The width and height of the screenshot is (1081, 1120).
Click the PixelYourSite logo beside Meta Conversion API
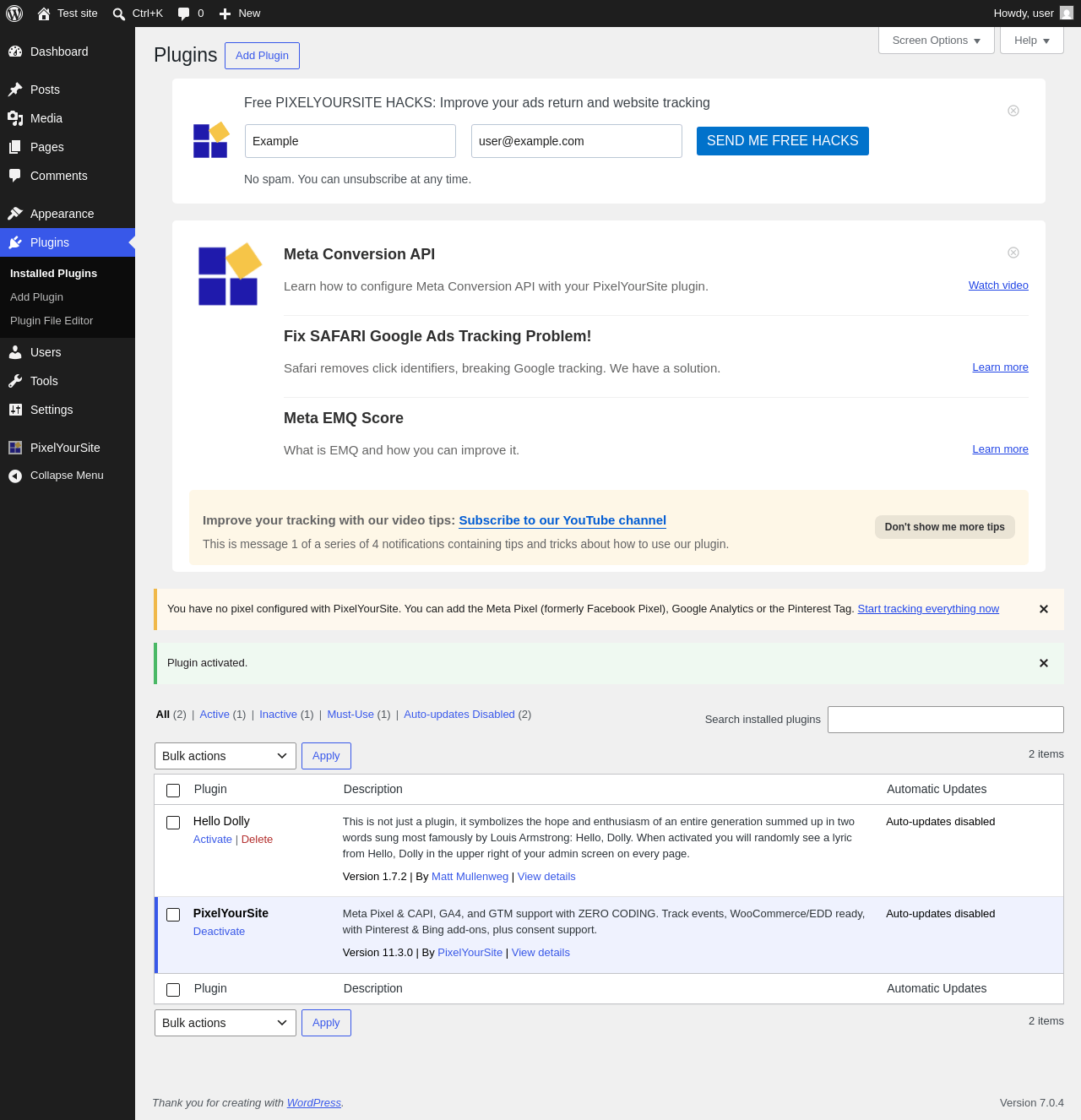click(x=229, y=274)
